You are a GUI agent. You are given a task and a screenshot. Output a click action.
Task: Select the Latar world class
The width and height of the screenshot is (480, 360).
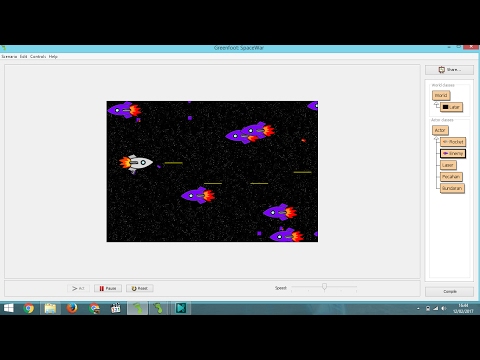451,107
